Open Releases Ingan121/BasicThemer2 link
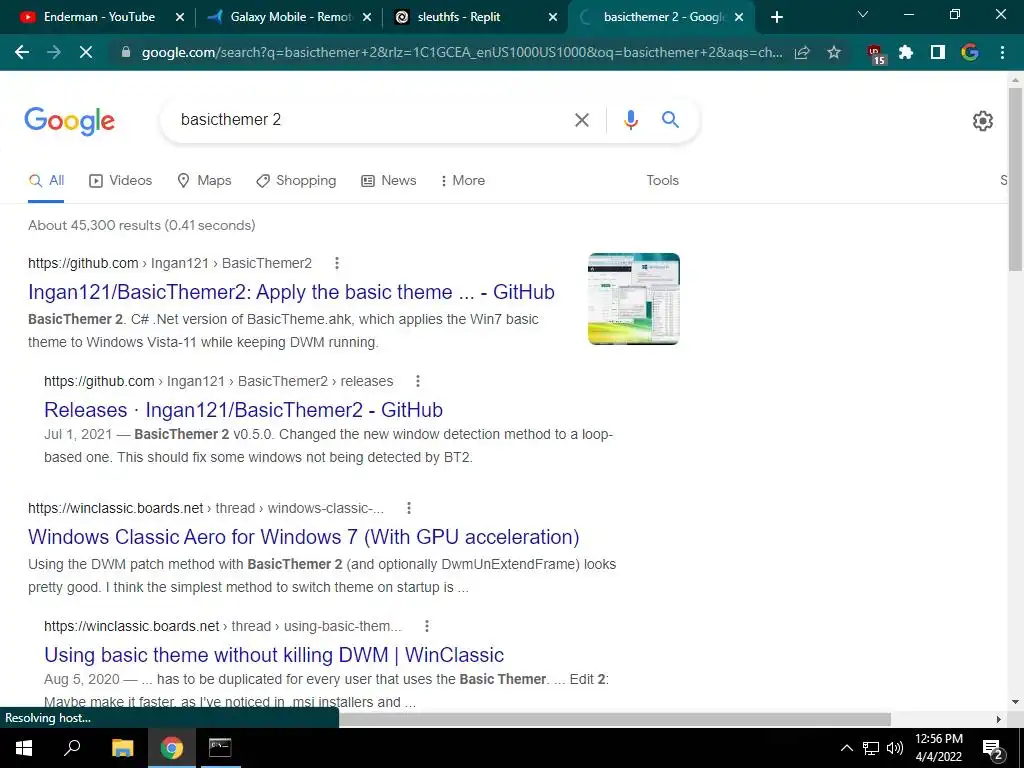 tap(244, 410)
